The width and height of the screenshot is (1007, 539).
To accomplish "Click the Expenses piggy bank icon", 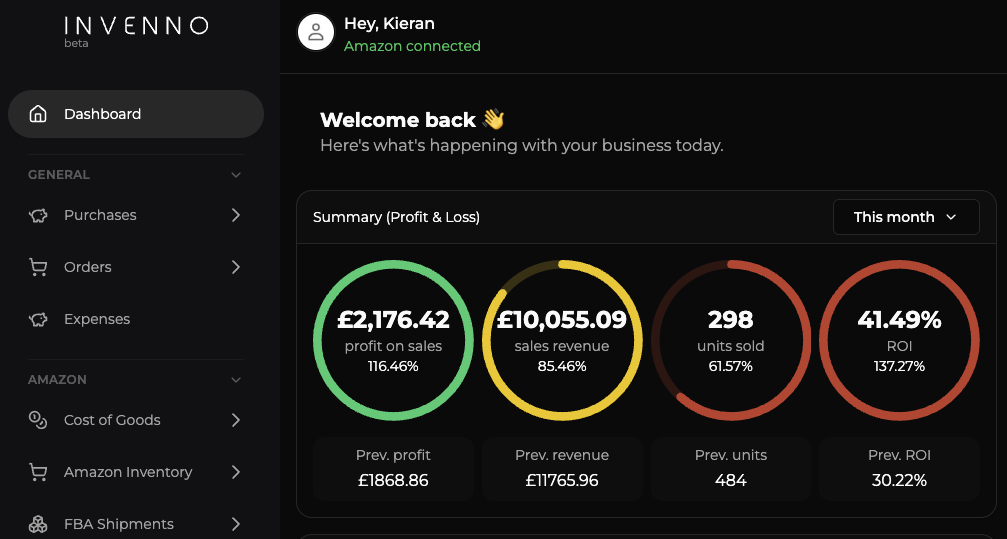I will (x=38, y=319).
